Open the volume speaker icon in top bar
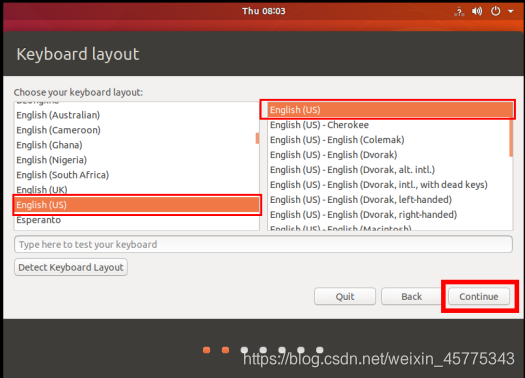 point(477,11)
